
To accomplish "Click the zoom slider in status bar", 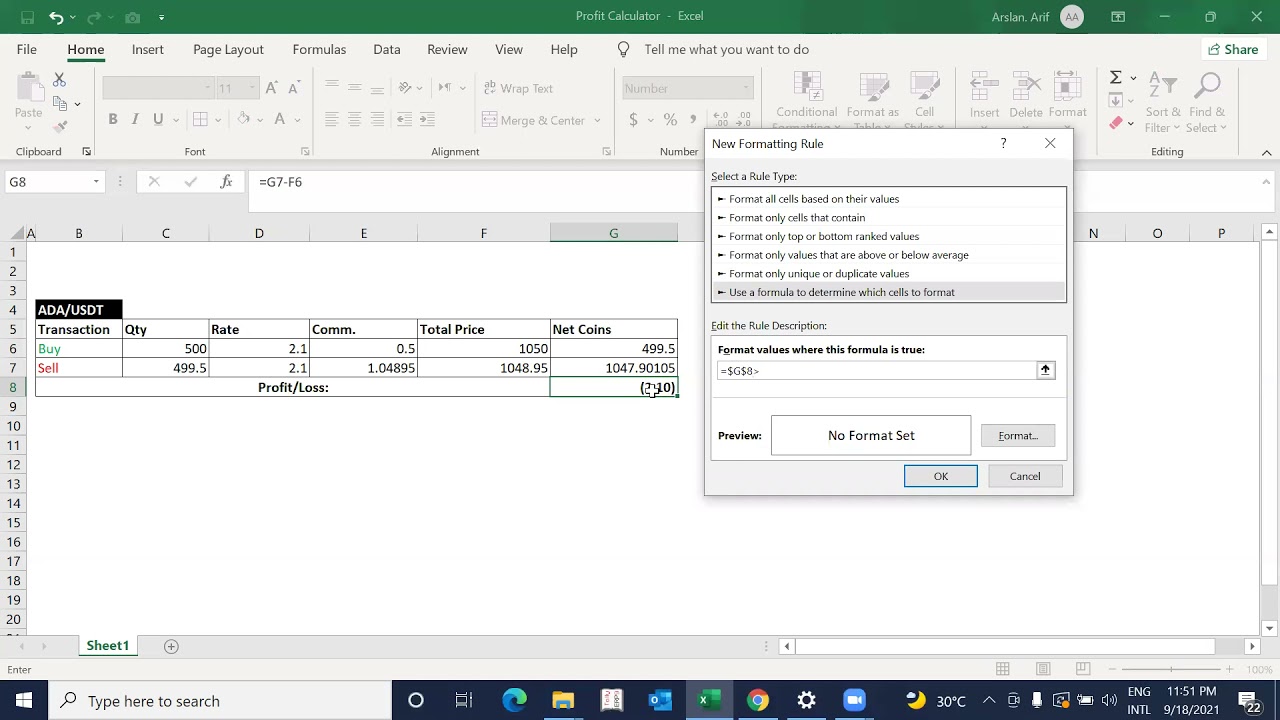I will point(1172,669).
